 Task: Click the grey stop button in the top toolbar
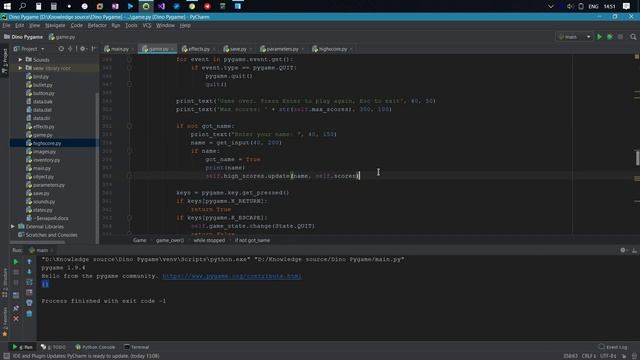tap(620, 37)
